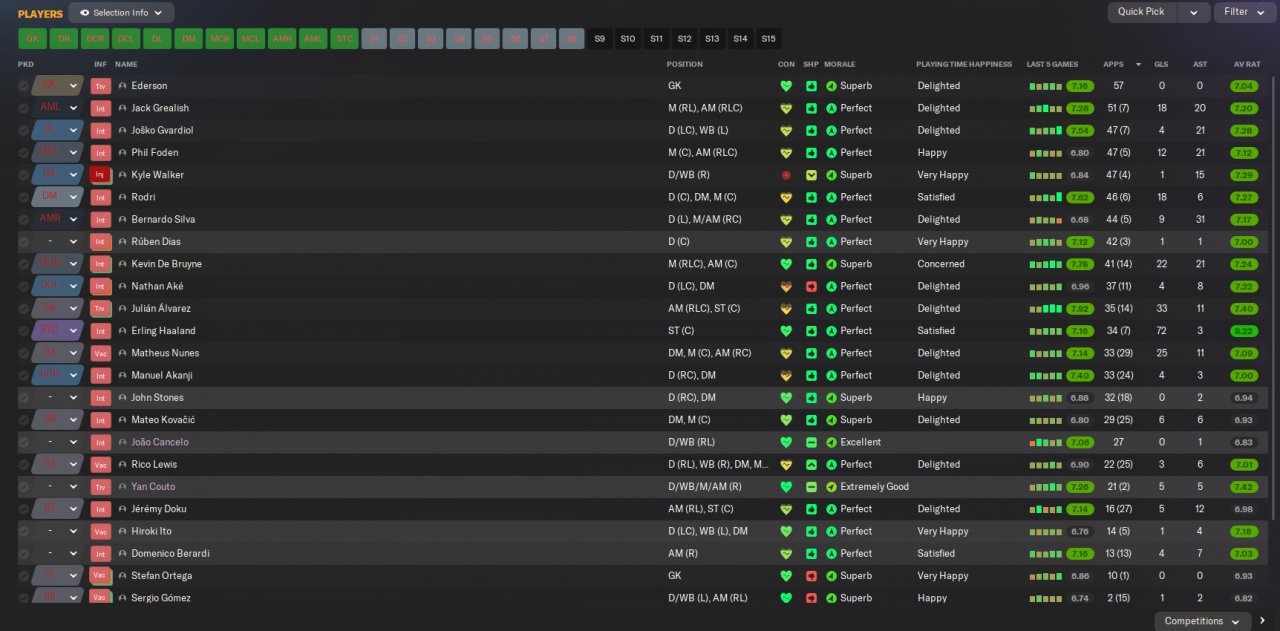Click Kyle Walker's red injury condition icon
Screen dimensions: 1280x631
click(786, 175)
